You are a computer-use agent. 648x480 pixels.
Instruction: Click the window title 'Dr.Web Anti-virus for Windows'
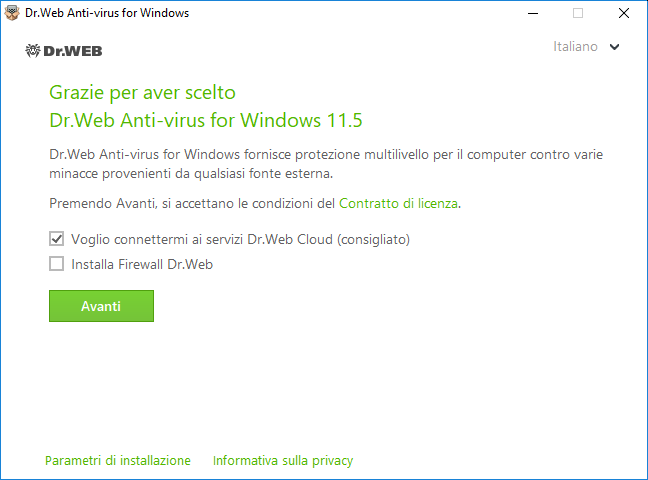107,13
